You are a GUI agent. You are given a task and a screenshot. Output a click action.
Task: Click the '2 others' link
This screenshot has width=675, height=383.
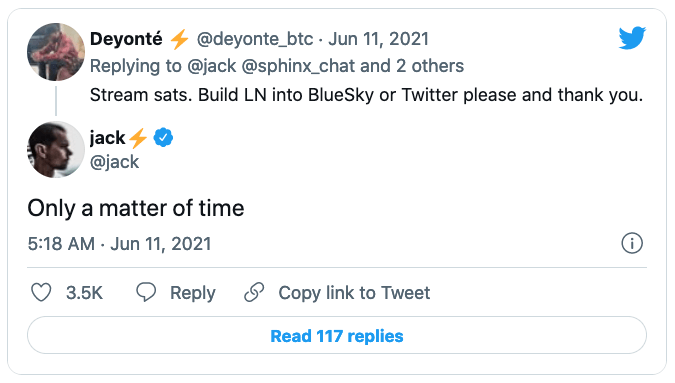coord(430,66)
